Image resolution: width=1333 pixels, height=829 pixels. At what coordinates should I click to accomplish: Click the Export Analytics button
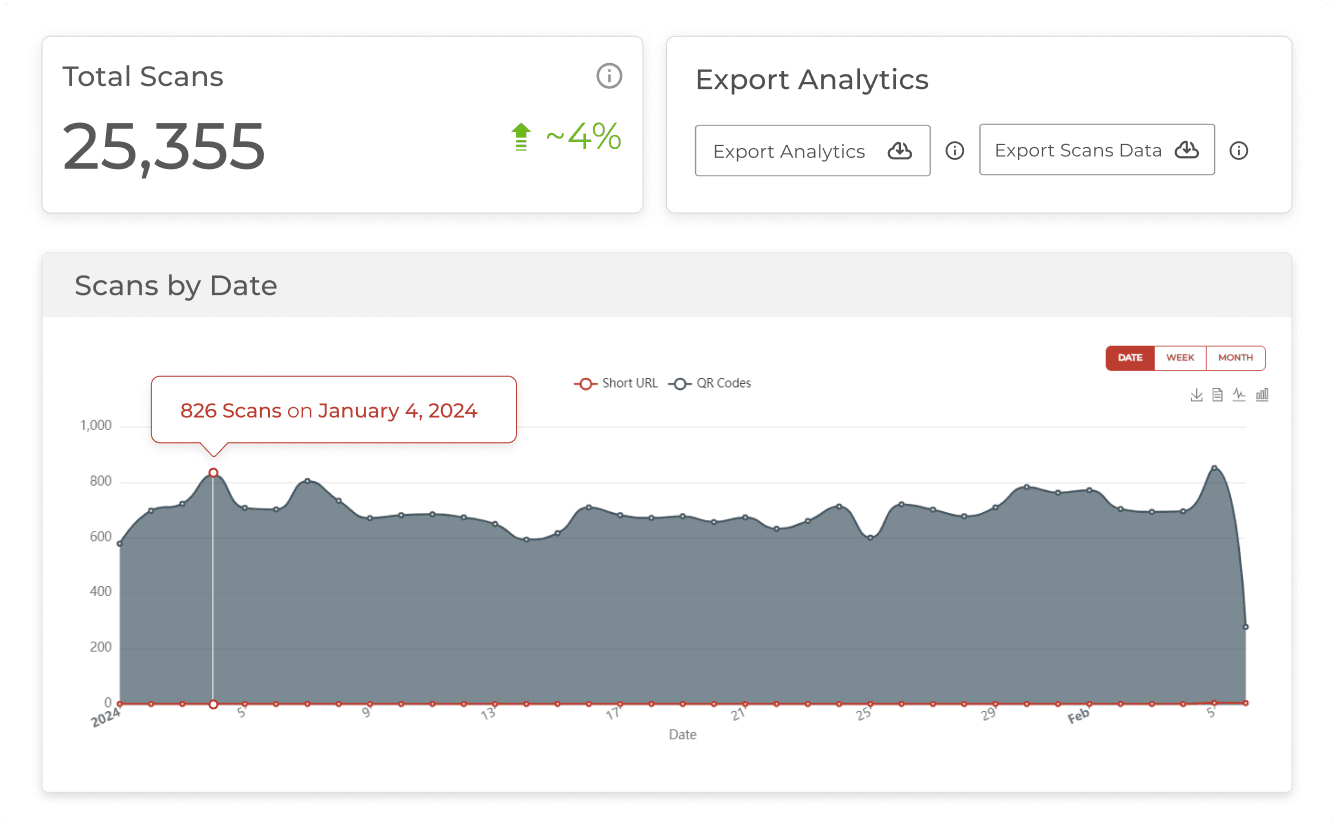[812, 151]
